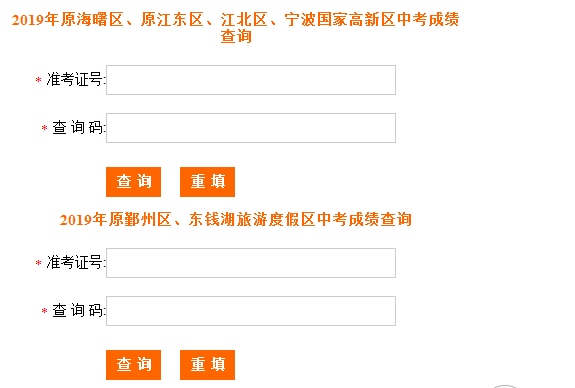Focus 查询码 field in the 鄞州区 form
The width and height of the screenshot is (575, 388).
[251, 311]
